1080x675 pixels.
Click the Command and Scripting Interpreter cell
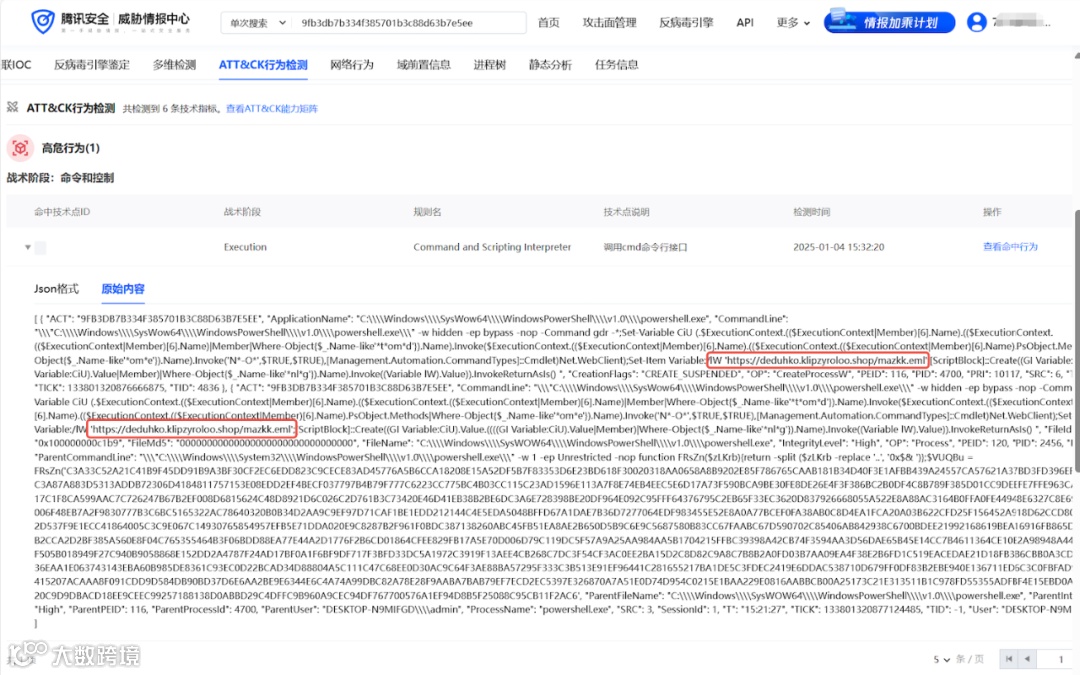pos(492,247)
